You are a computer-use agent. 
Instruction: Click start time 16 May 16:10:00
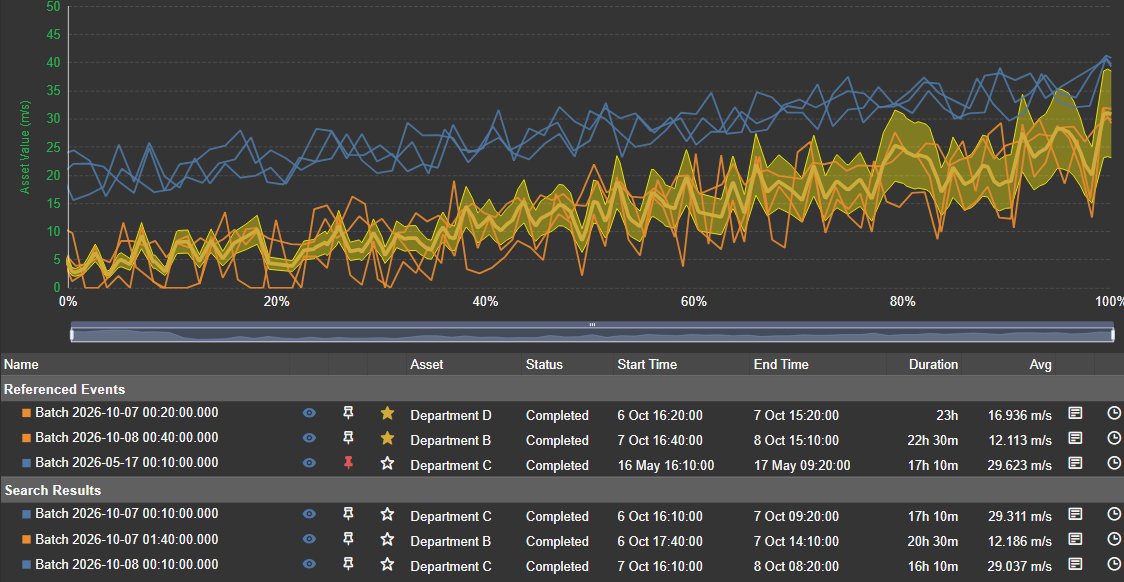[665, 465]
